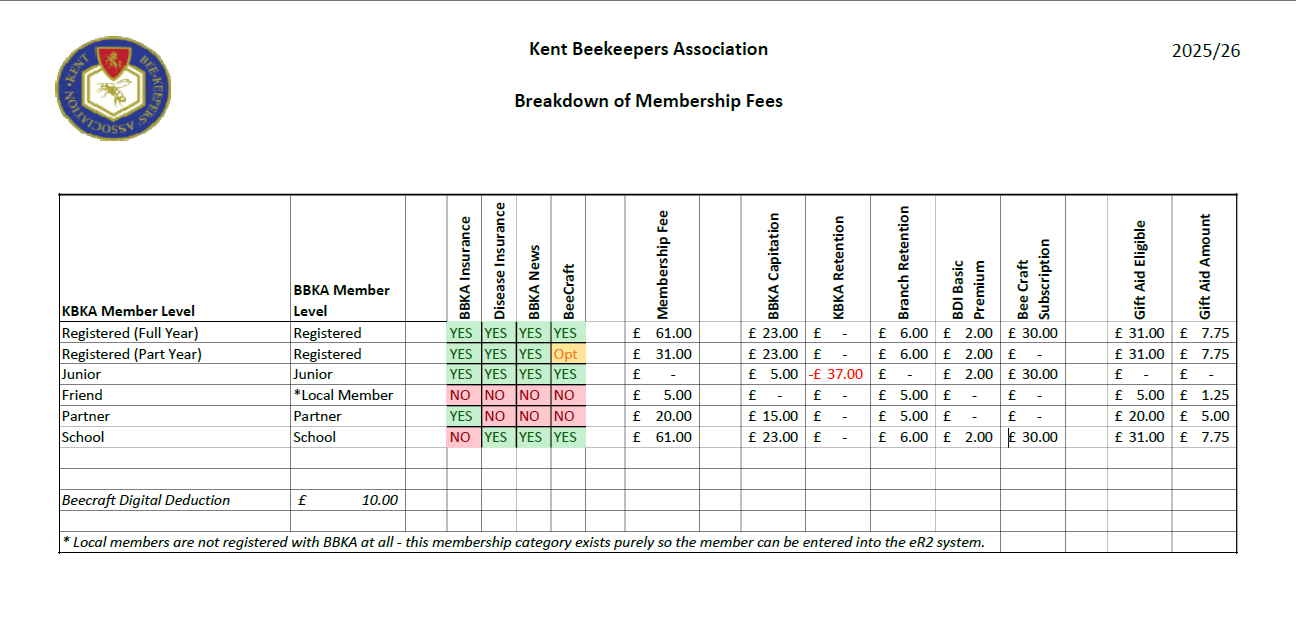1296x624 pixels.
Task: Click the Kent Bee-Keepers Association logo
Action: pyautogui.click(x=113, y=89)
